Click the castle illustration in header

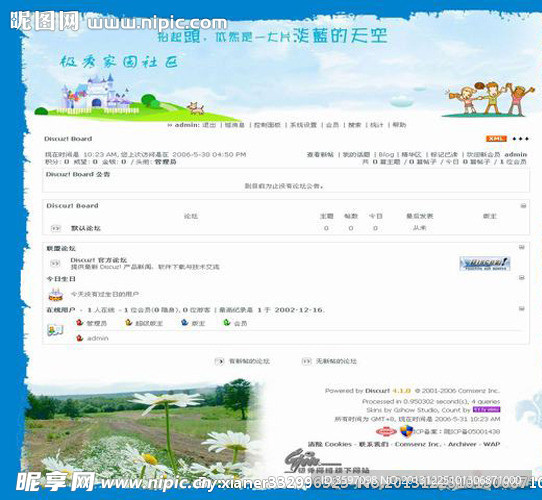point(95,93)
